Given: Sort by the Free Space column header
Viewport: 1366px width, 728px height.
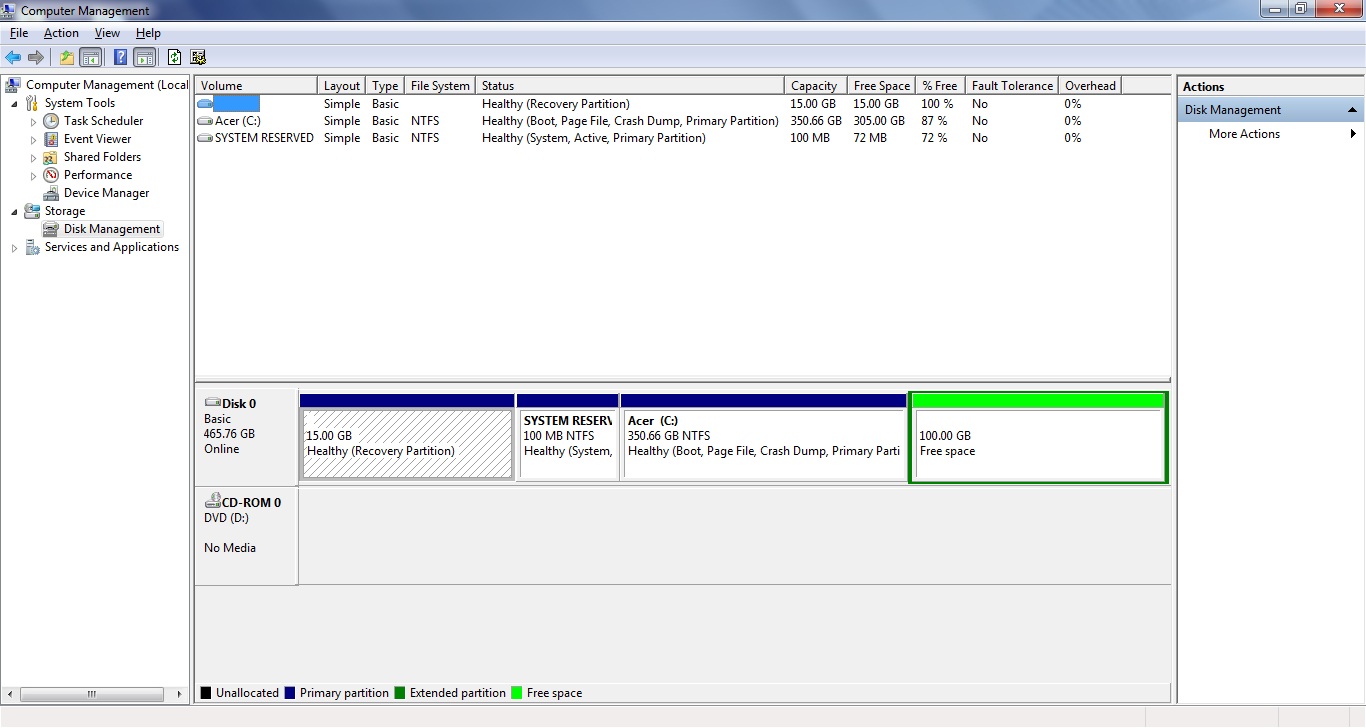Looking at the screenshot, I should [x=881, y=86].
